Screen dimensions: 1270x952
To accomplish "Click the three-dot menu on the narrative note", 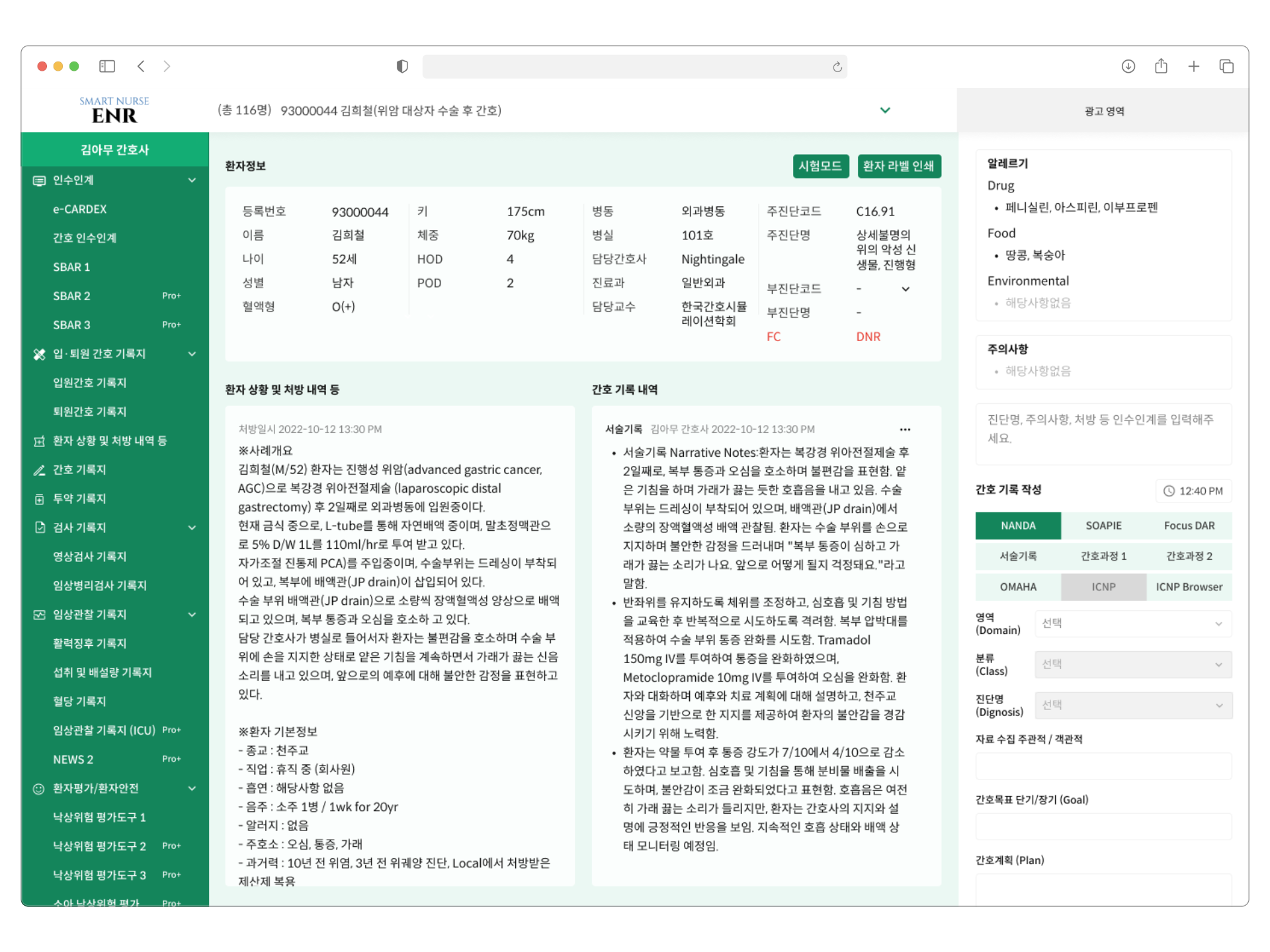I will click(905, 429).
